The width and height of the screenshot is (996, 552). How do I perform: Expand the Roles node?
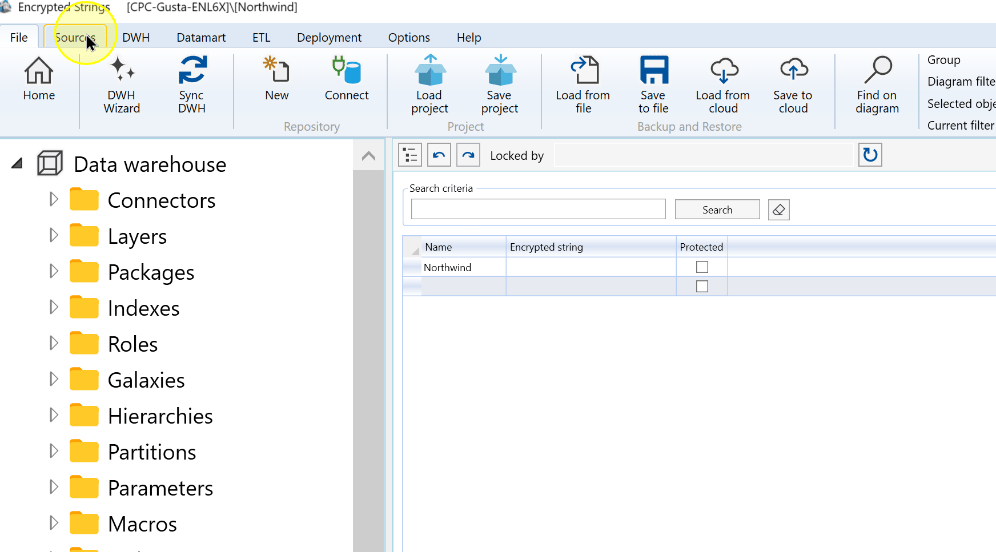[x=53, y=343]
